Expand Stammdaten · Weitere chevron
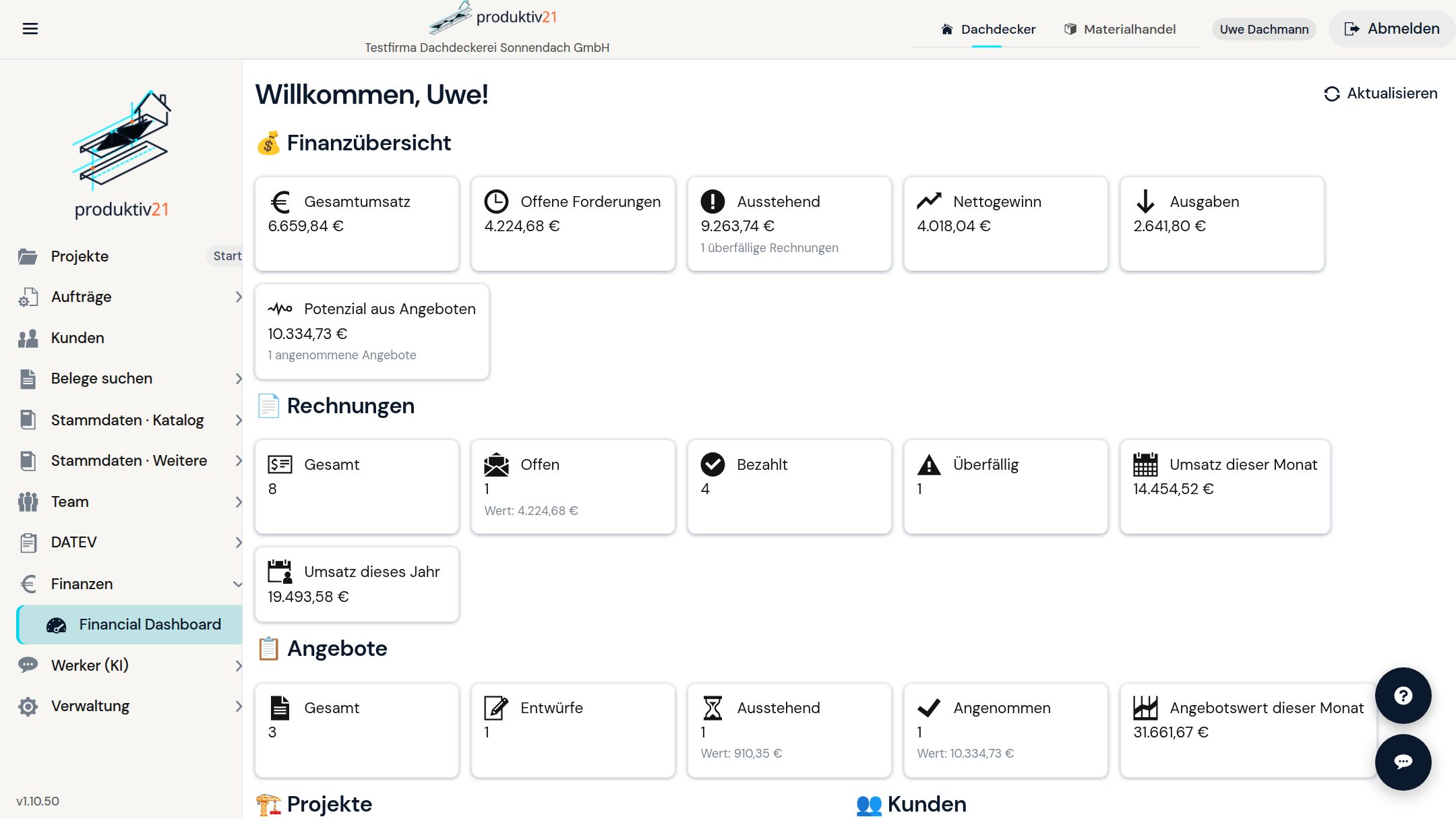This screenshot has height=819, width=1456. 238,460
